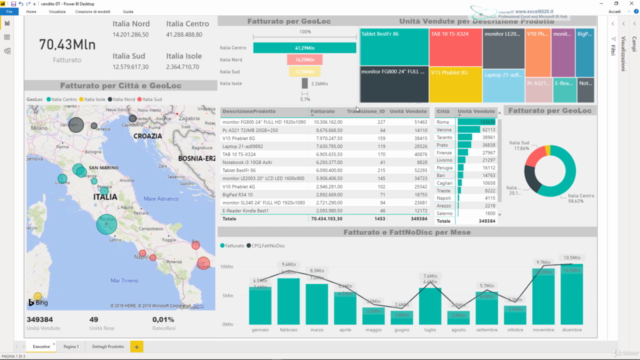Click the Bing logo on map

[x=38, y=302]
